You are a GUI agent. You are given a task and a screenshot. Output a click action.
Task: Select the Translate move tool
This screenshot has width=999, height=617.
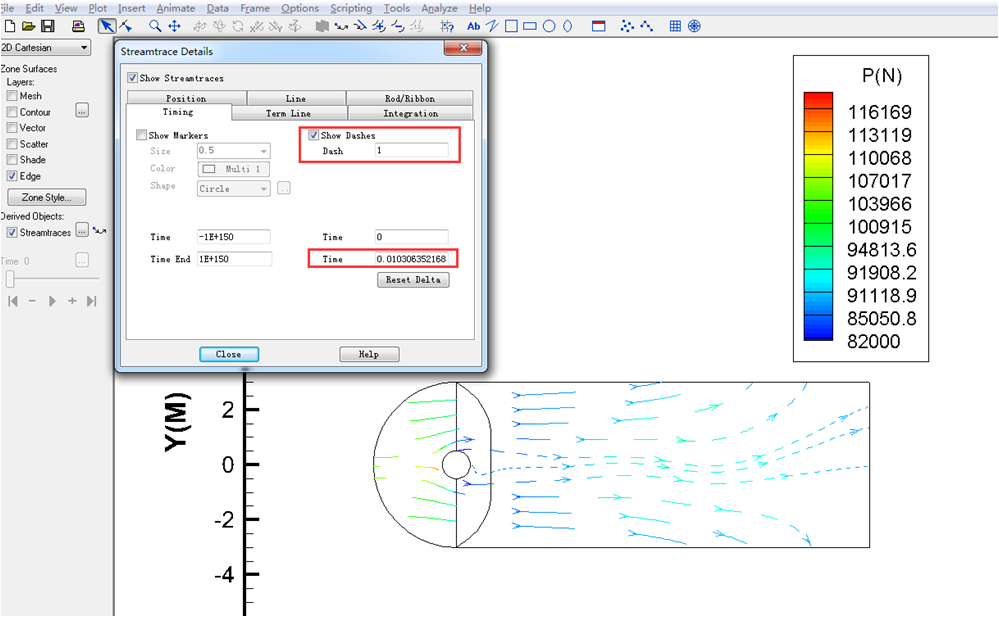point(174,26)
